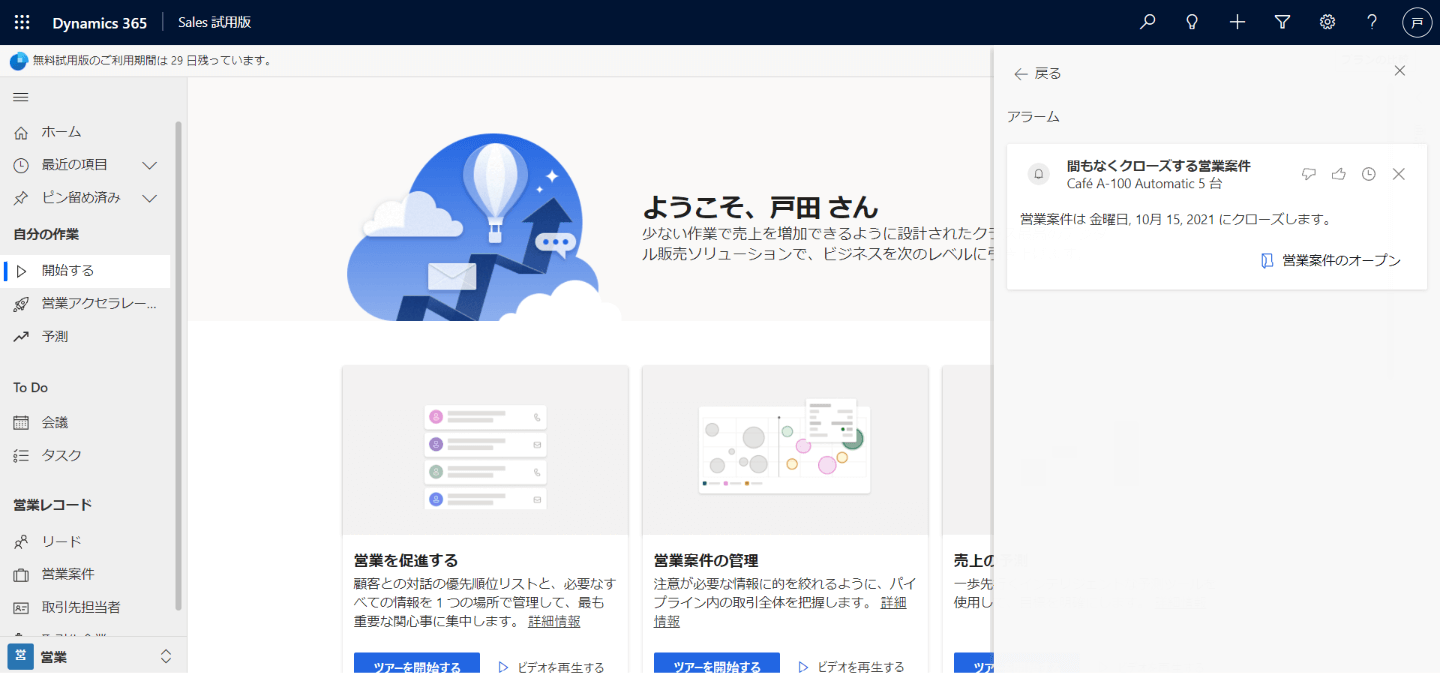This screenshot has height=673, width=1440.
Task: Click the 営業案件の管理 card illustration
Action: pos(785,451)
